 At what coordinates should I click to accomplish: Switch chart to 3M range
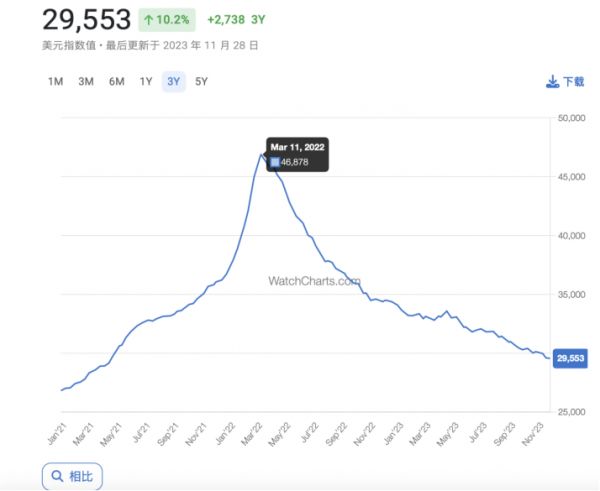86,82
